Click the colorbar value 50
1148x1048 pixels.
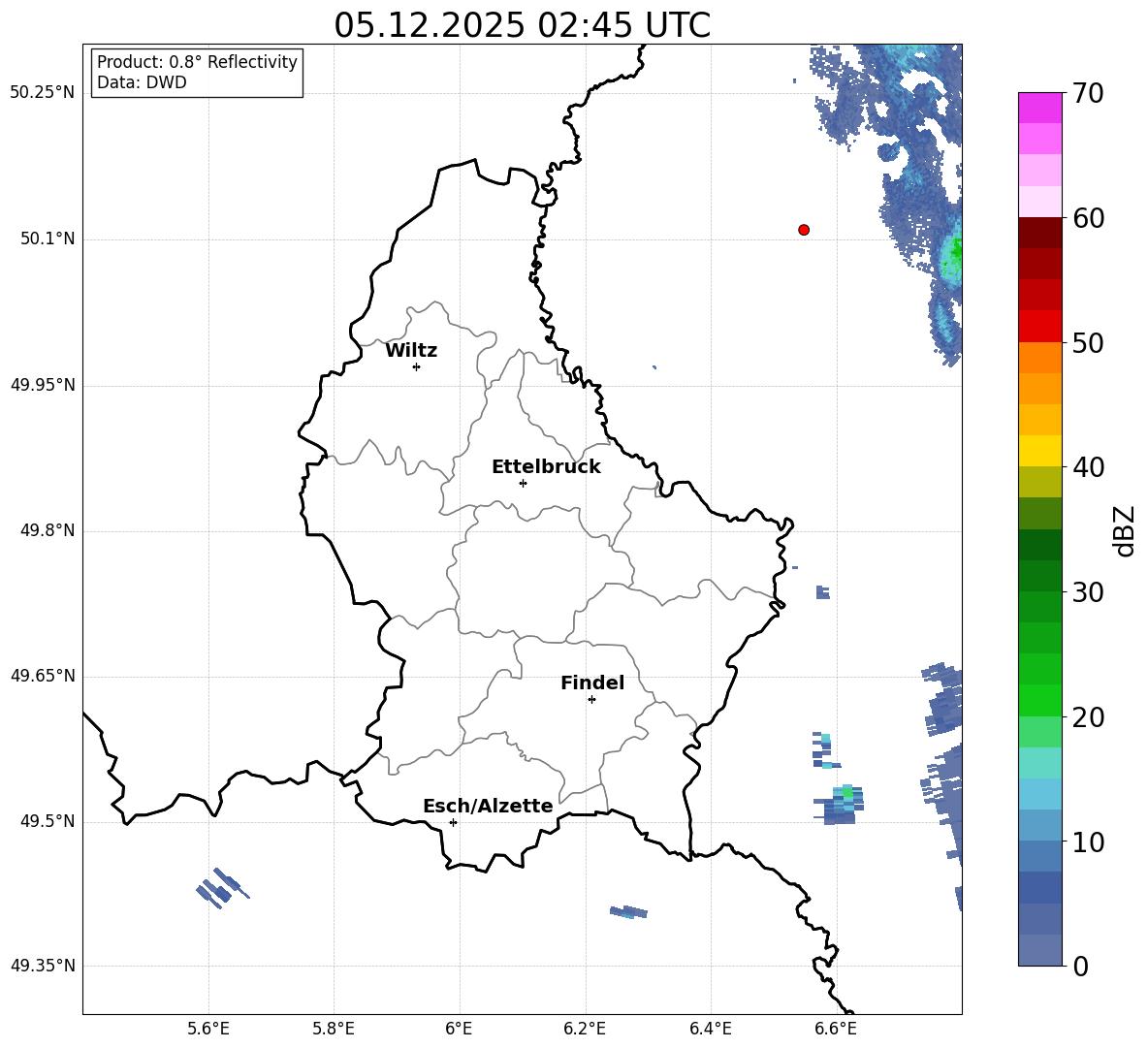[1088, 343]
